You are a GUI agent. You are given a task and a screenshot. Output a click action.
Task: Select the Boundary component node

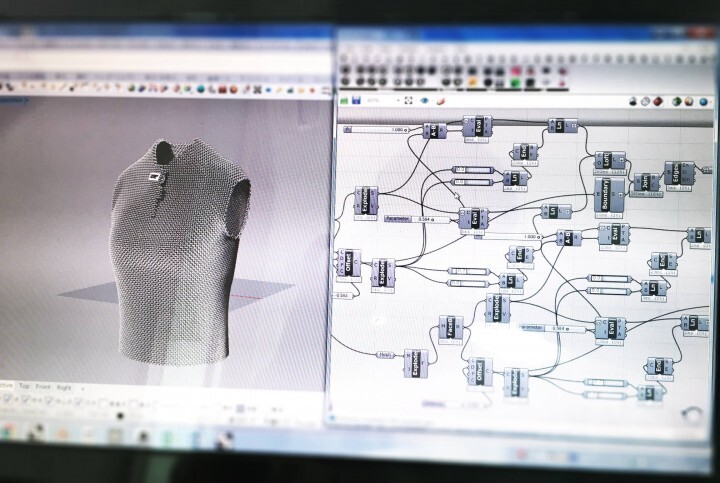click(x=603, y=193)
